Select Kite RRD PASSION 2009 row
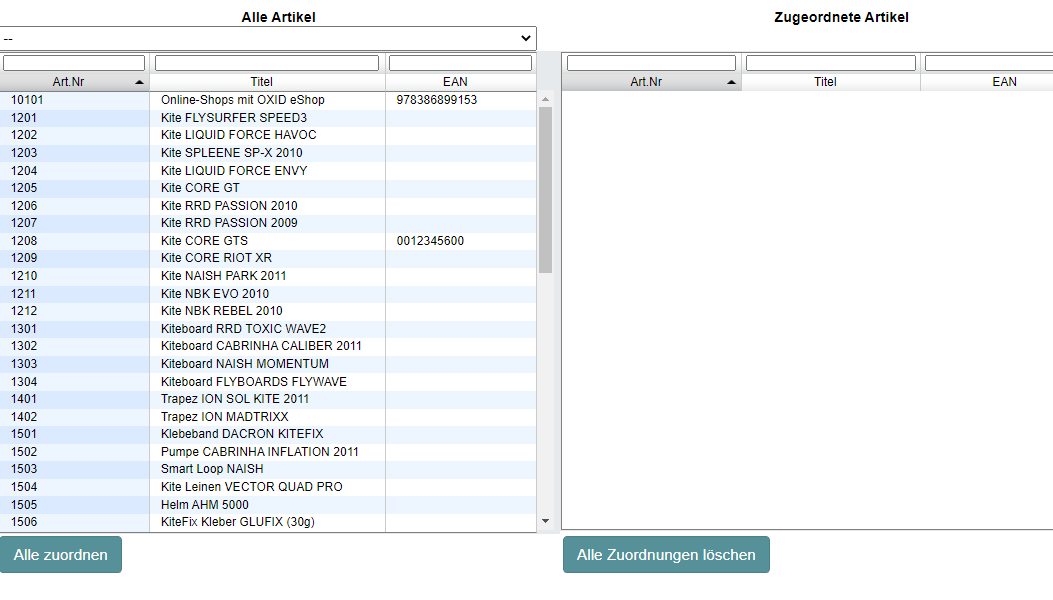This screenshot has width=1053, height=600. click(x=268, y=223)
